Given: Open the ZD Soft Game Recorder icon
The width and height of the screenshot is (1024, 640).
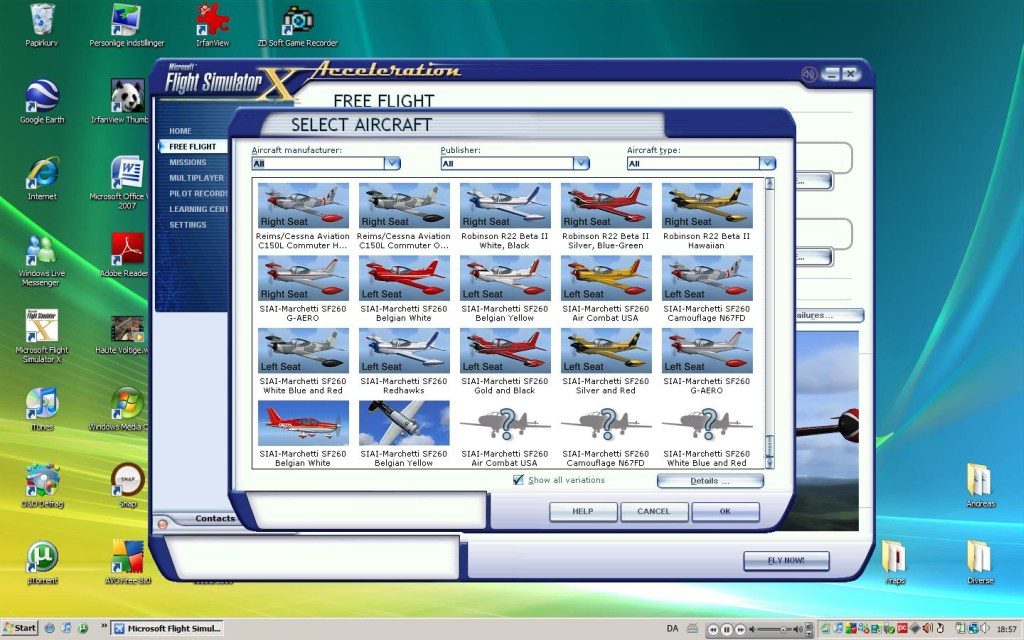Looking at the screenshot, I should [x=297, y=20].
